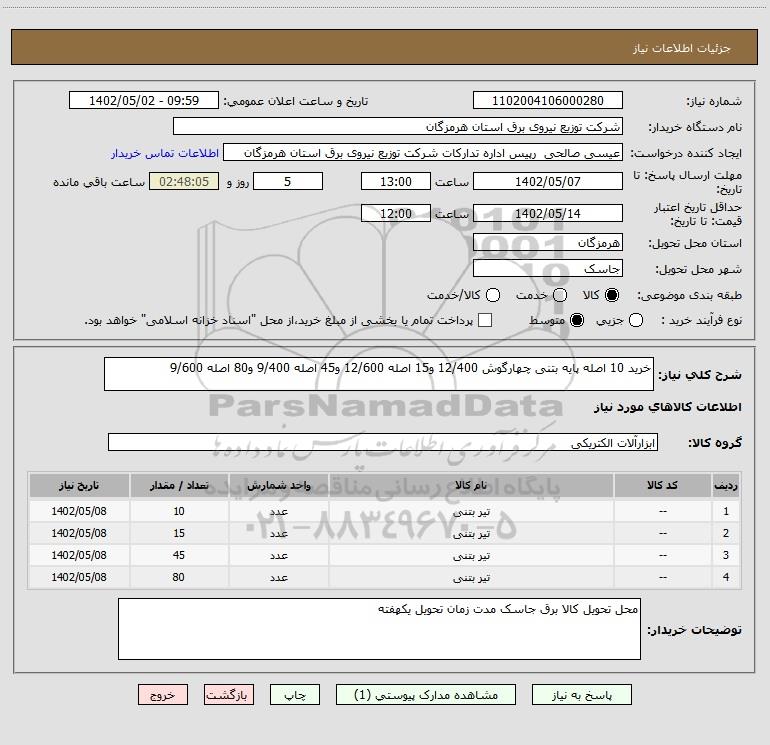Click the واحد شمارش column header
The width and height of the screenshot is (770, 745).
[278, 485]
